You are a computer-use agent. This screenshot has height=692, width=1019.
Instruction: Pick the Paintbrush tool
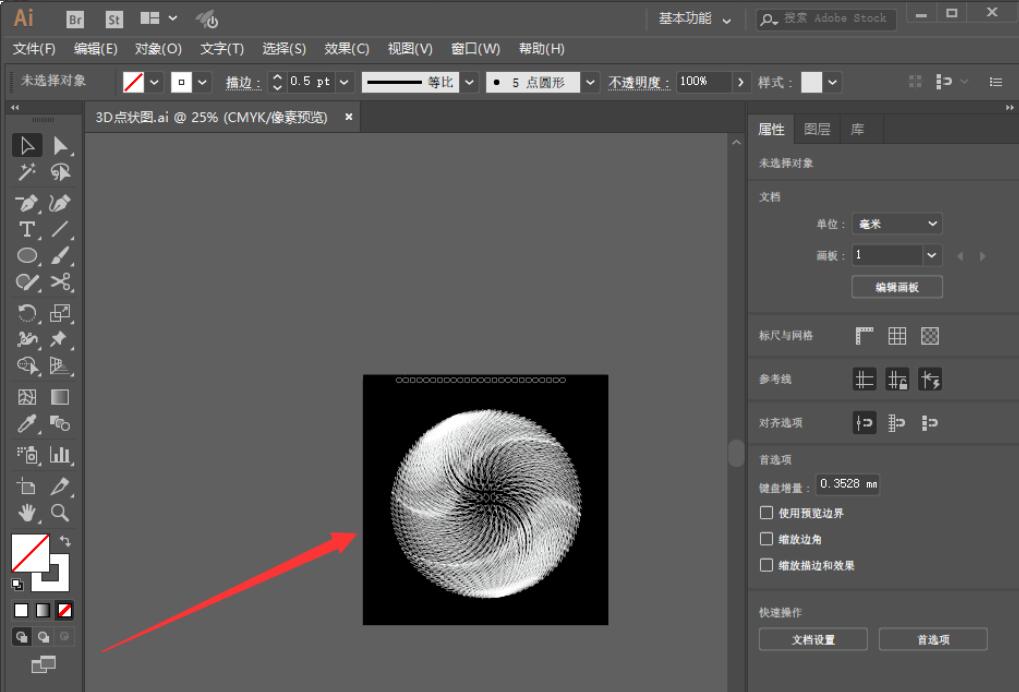pos(60,255)
